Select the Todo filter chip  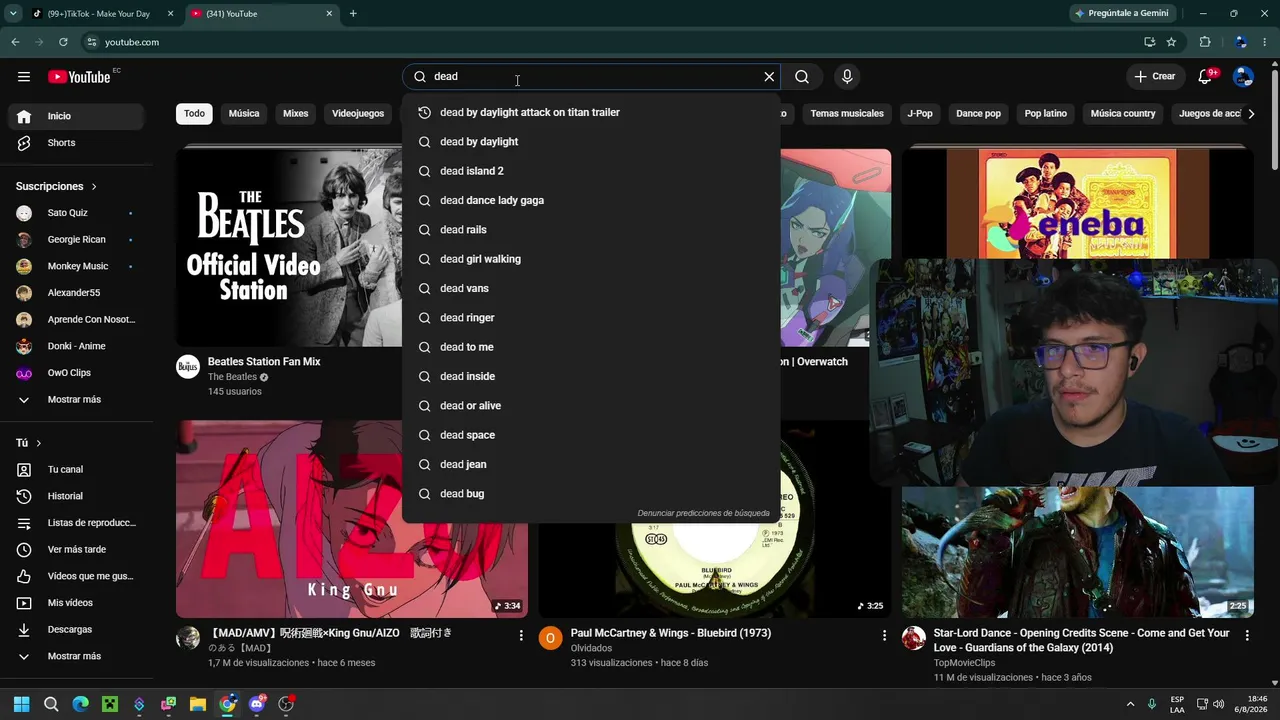(x=194, y=114)
